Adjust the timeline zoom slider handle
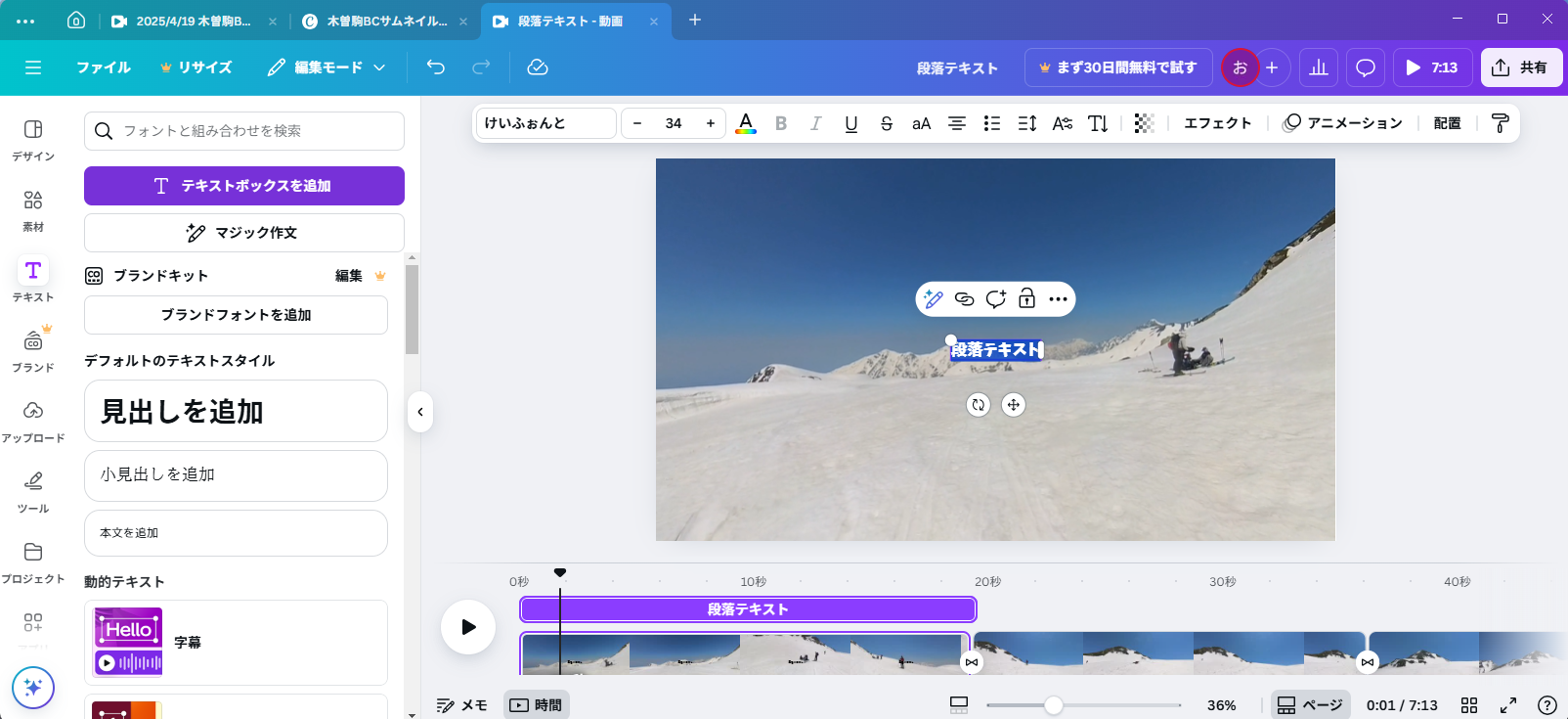Viewport: 1568px width, 719px height. coord(1054,705)
